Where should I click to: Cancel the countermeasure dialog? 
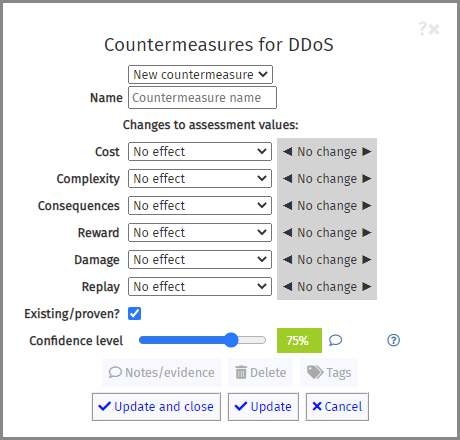(x=337, y=407)
